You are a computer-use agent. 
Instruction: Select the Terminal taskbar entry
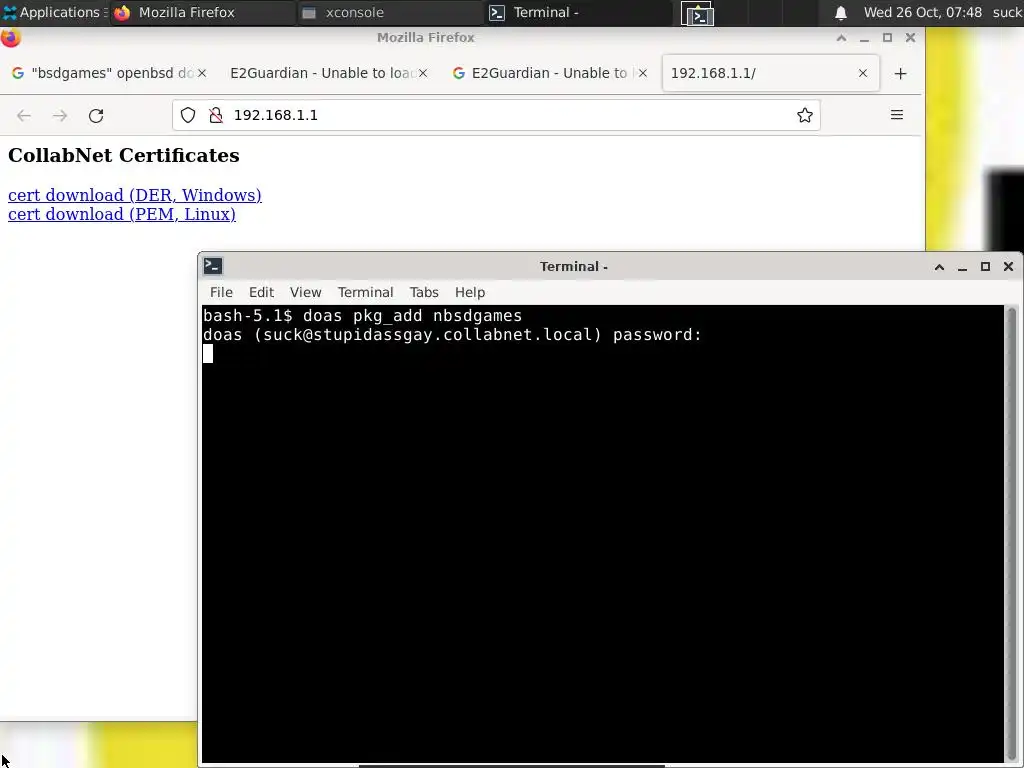(578, 12)
